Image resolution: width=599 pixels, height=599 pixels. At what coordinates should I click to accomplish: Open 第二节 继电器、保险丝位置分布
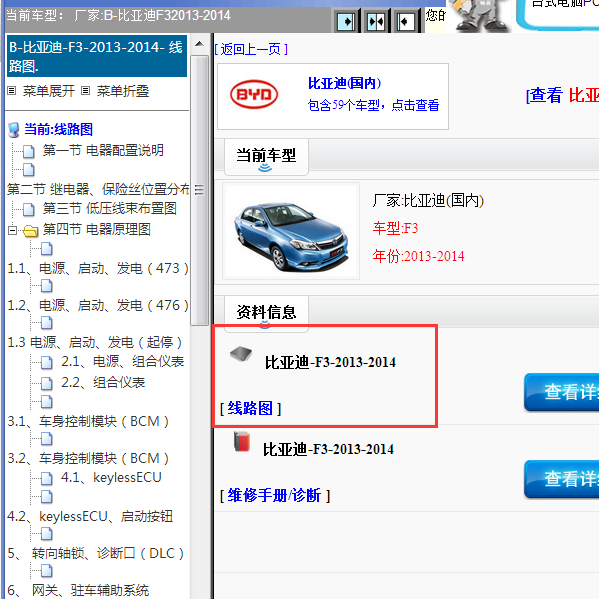click(98, 189)
